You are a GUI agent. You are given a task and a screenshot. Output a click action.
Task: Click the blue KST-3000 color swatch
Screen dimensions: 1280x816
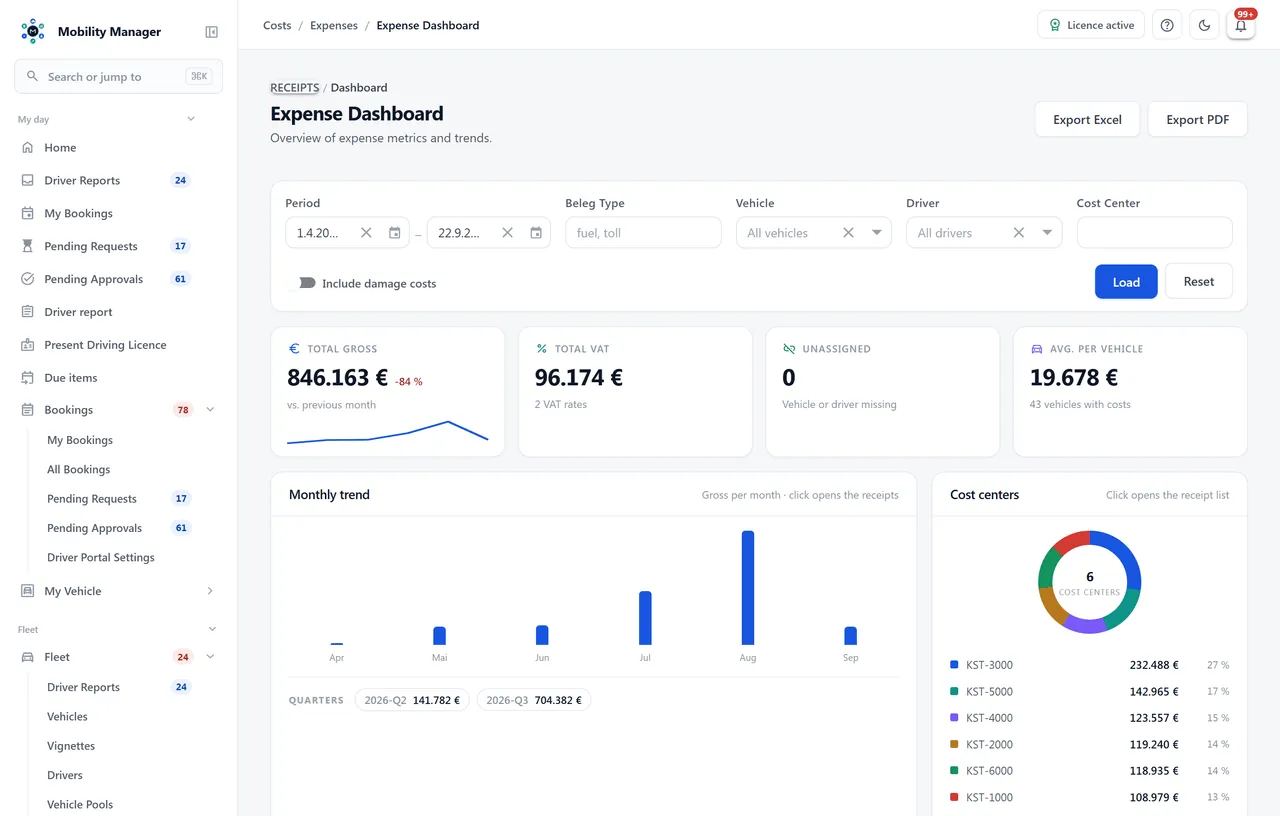tap(954, 665)
